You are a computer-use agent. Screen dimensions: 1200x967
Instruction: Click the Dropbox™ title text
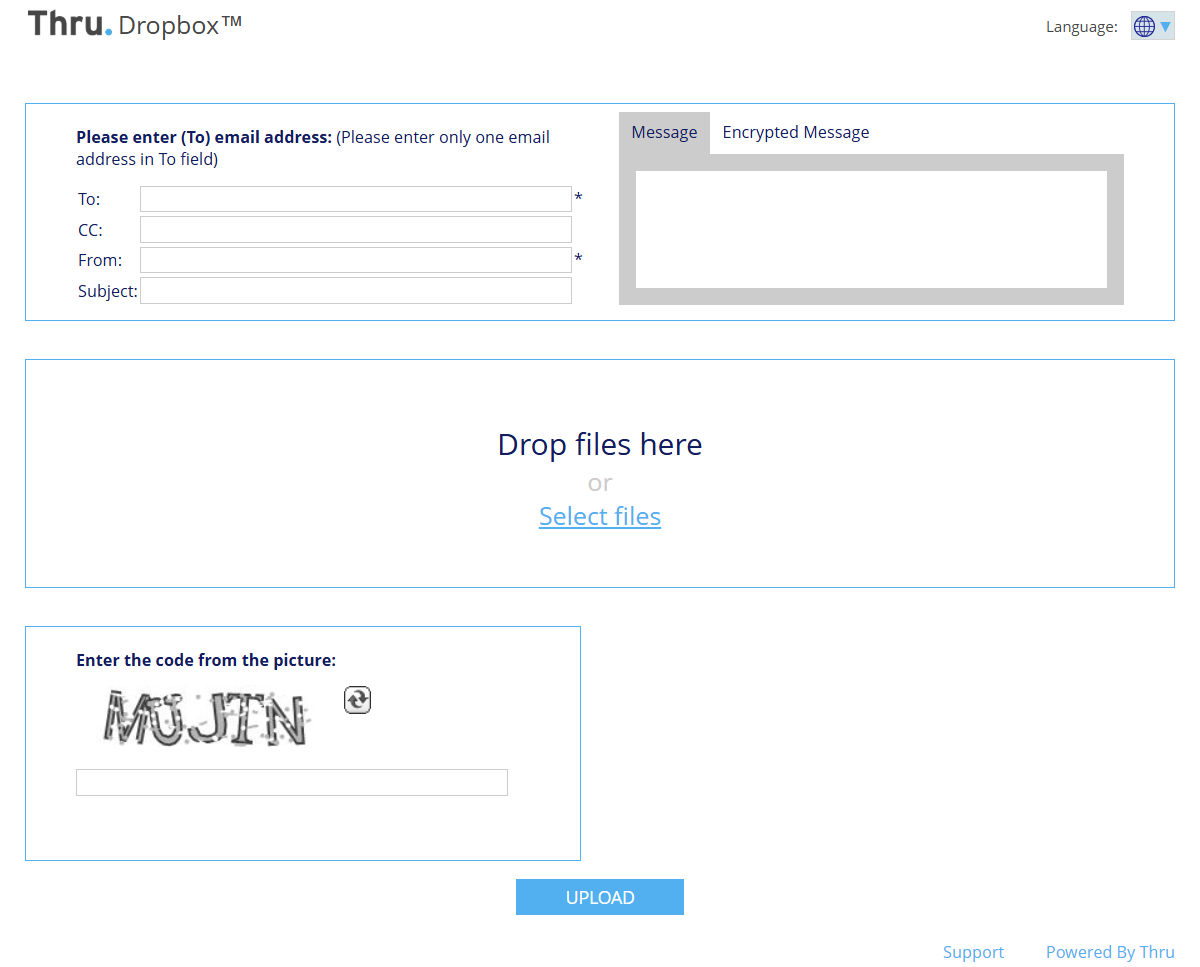(x=180, y=26)
